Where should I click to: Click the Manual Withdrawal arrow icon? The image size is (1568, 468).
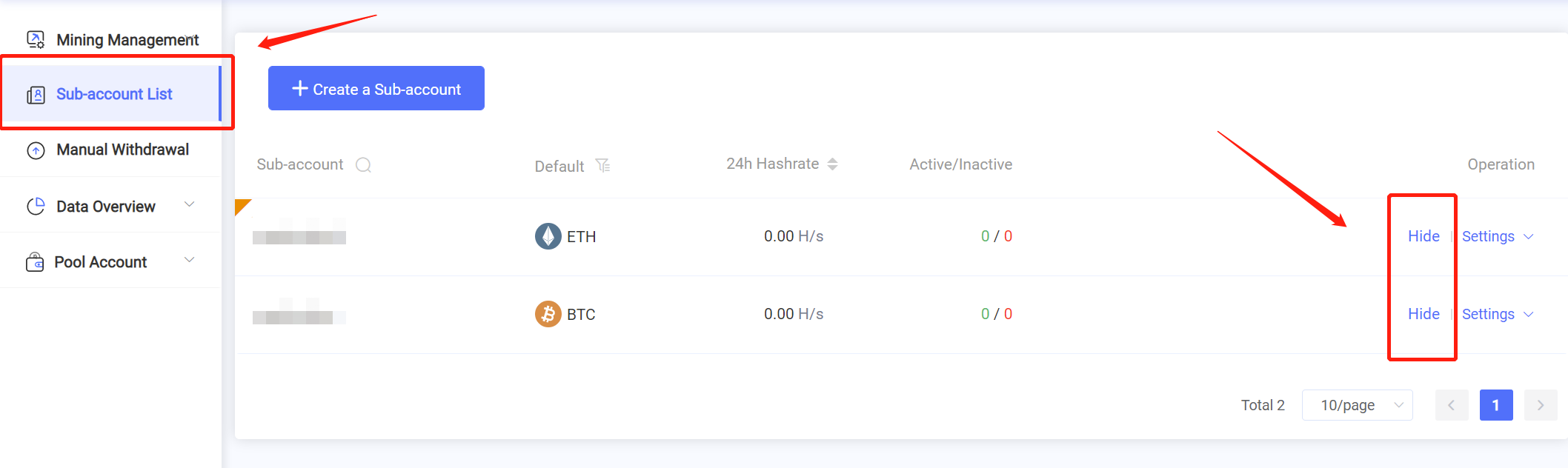36,150
